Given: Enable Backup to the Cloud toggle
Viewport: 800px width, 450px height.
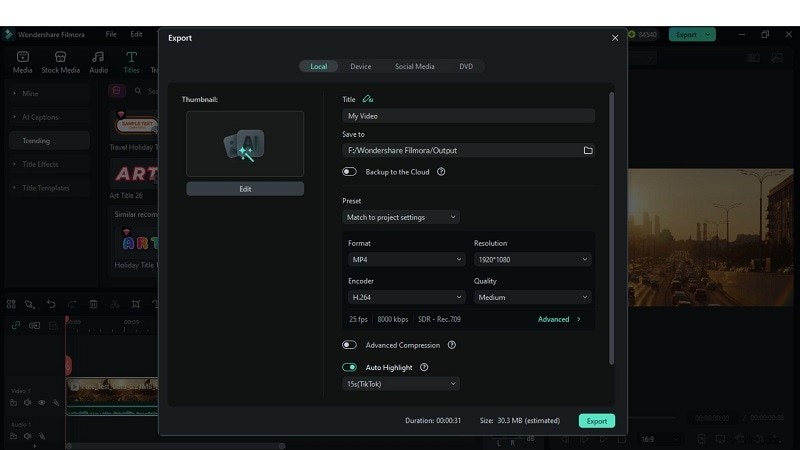Looking at the screenshot, I should 349,172.
